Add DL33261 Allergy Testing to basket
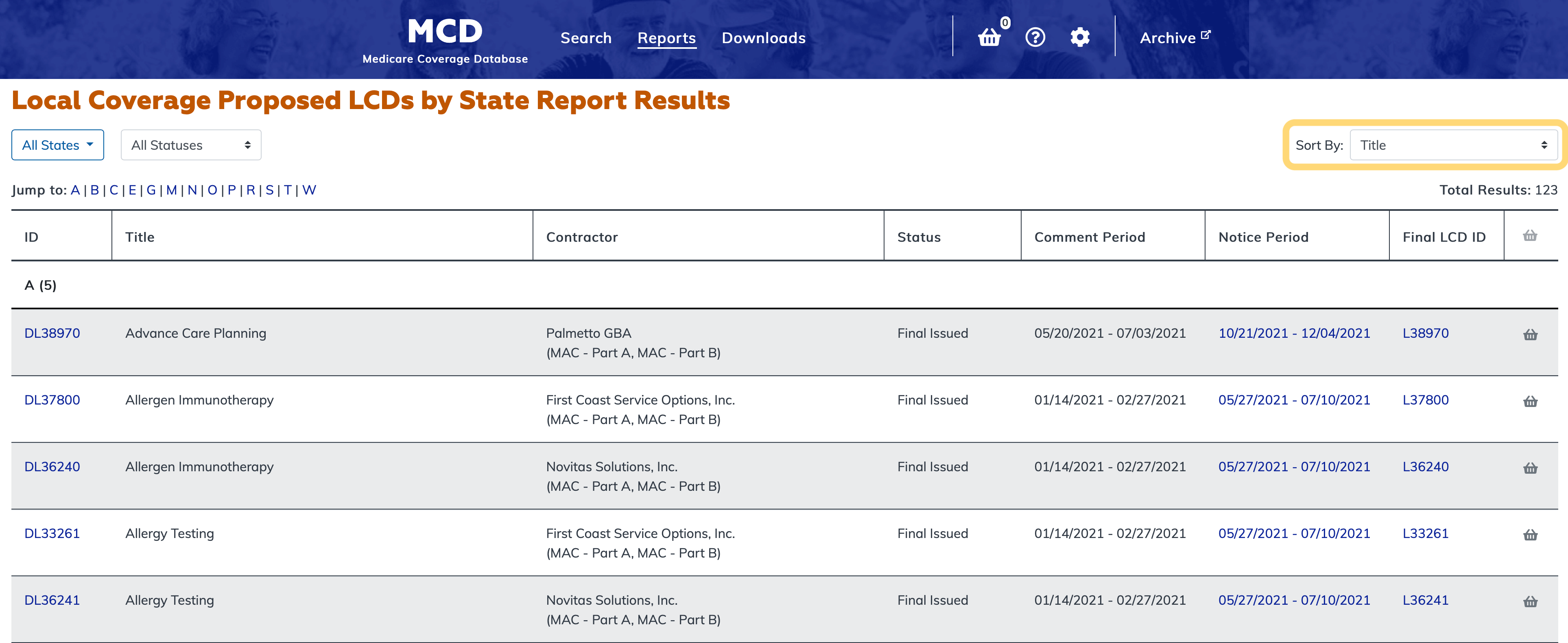 tap(1530, 535)
